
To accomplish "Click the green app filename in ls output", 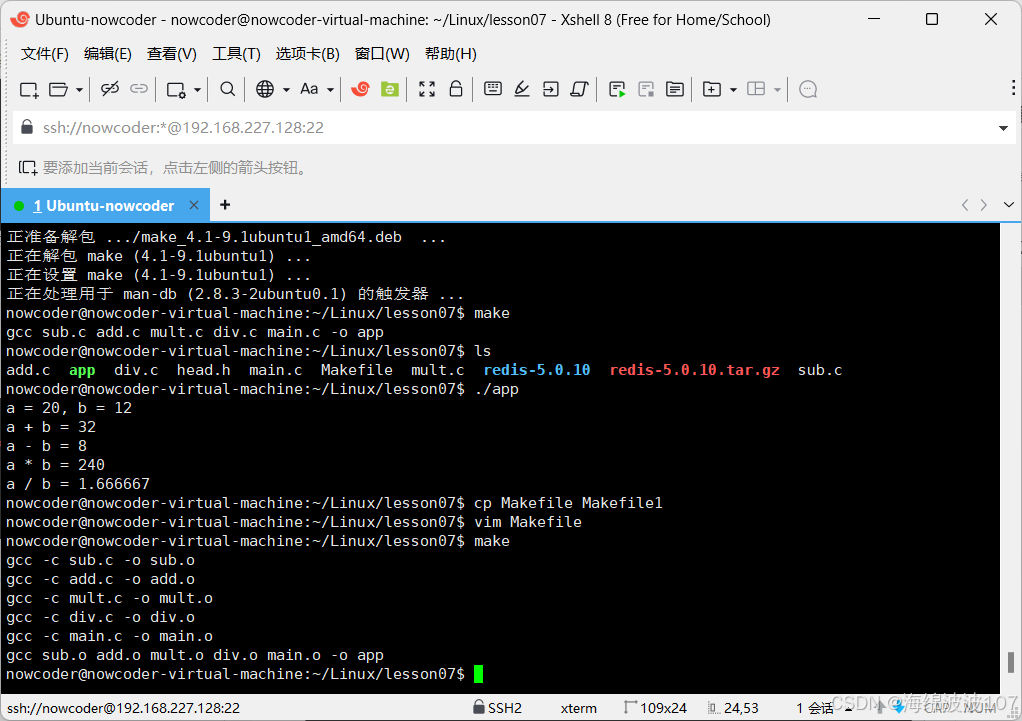I will pos(82,370).
